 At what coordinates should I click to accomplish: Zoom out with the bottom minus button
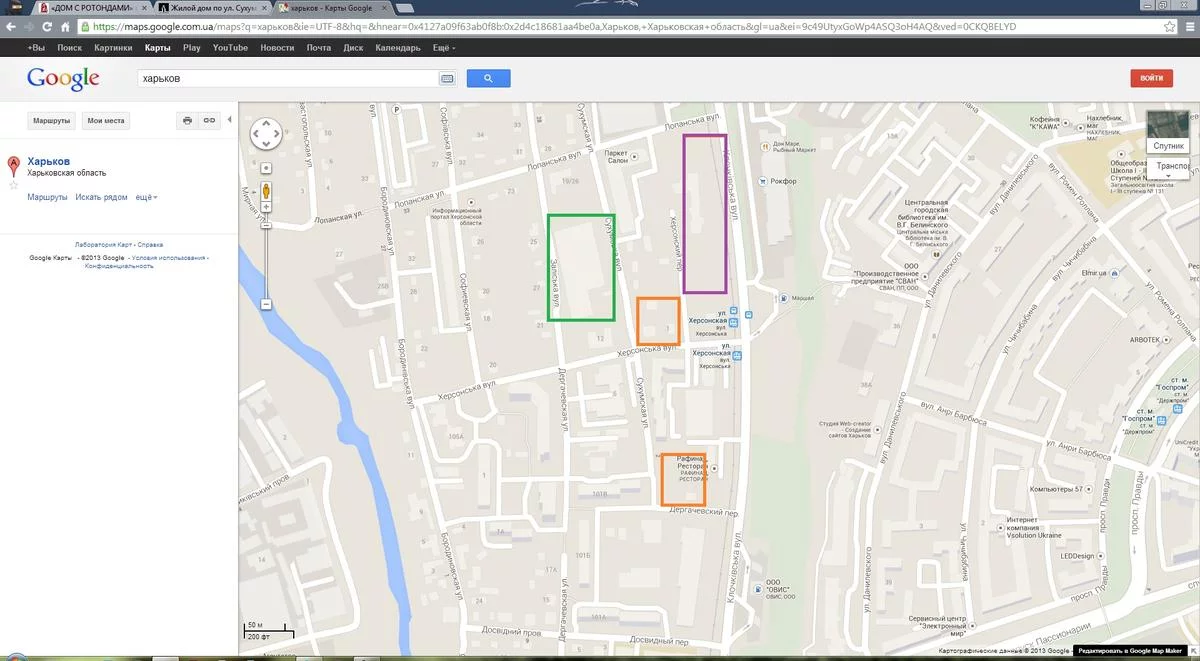click(x=266, y=304)
